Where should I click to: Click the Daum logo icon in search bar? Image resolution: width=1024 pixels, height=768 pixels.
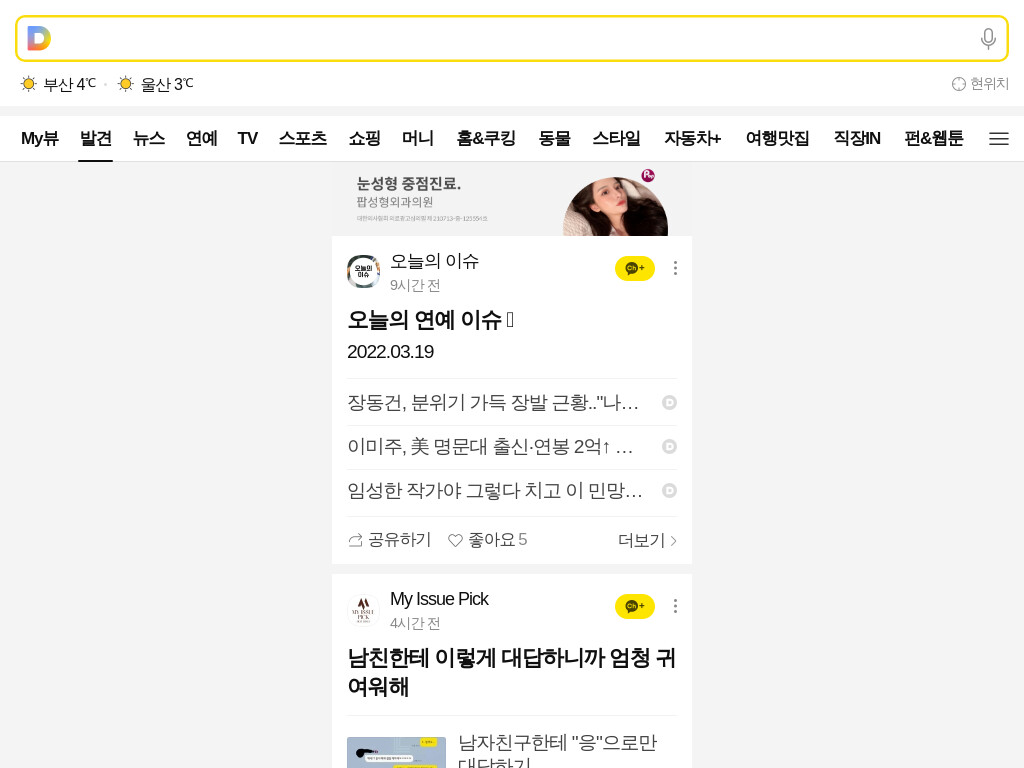click(x=39, y=39)
